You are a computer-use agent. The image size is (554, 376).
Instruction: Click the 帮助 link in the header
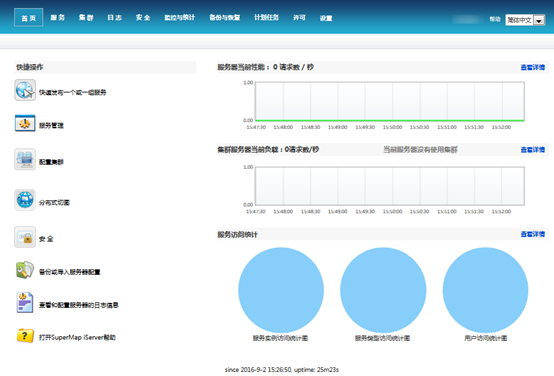point(495,19)
